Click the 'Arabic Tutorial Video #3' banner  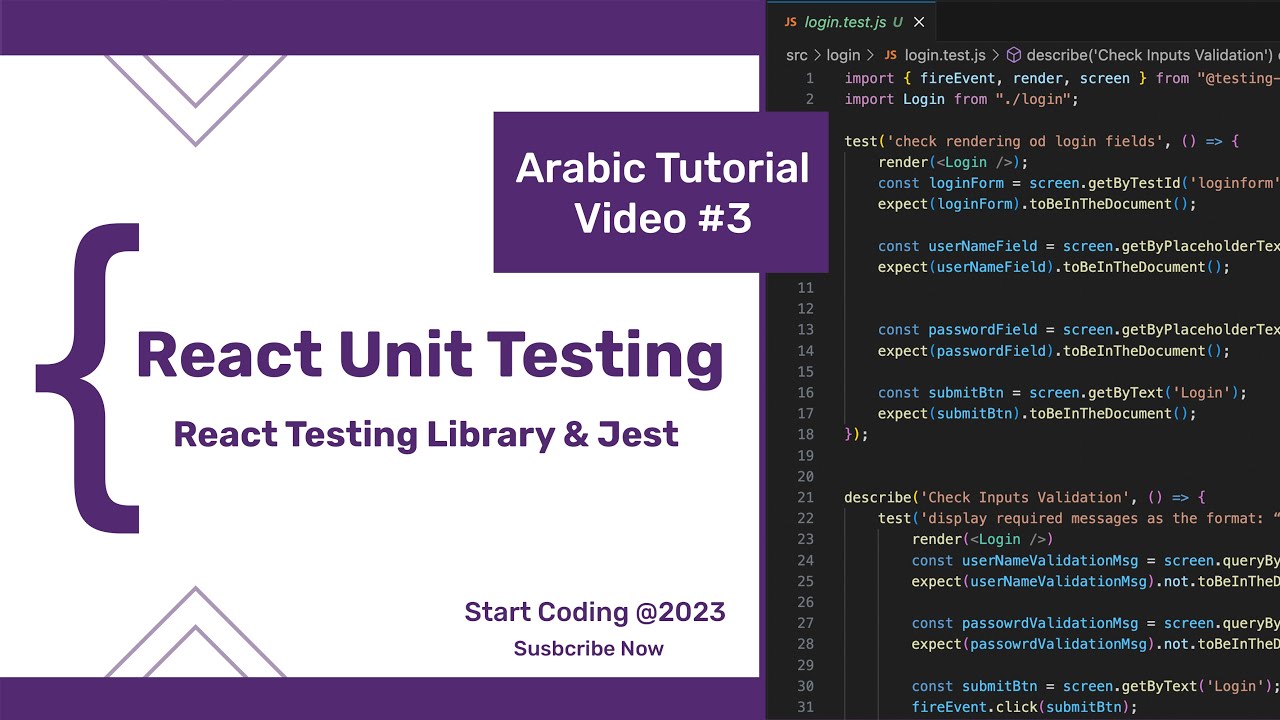[662, 192]
